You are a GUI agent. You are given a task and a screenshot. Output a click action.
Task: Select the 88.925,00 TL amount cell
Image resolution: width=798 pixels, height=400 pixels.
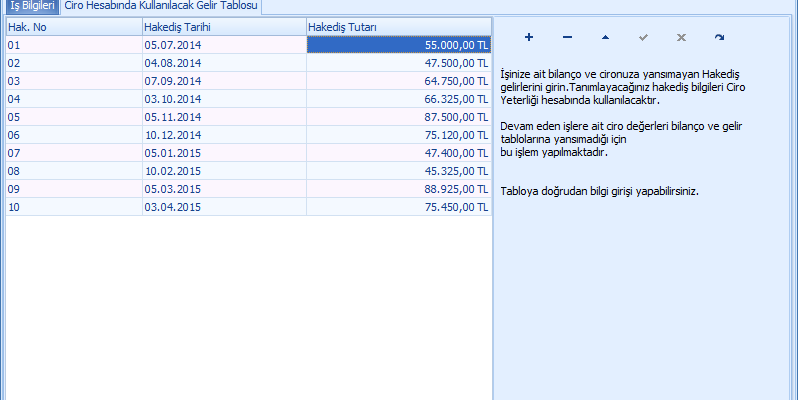pyautogui.click(x=398, y=189)
